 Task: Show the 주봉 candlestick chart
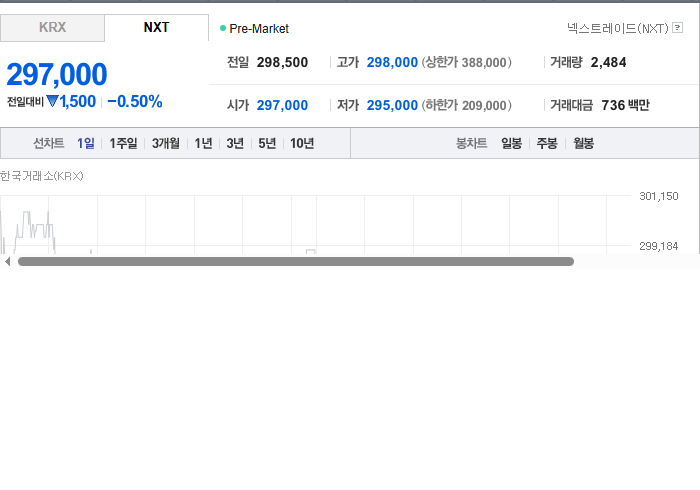tap(547, 143)
